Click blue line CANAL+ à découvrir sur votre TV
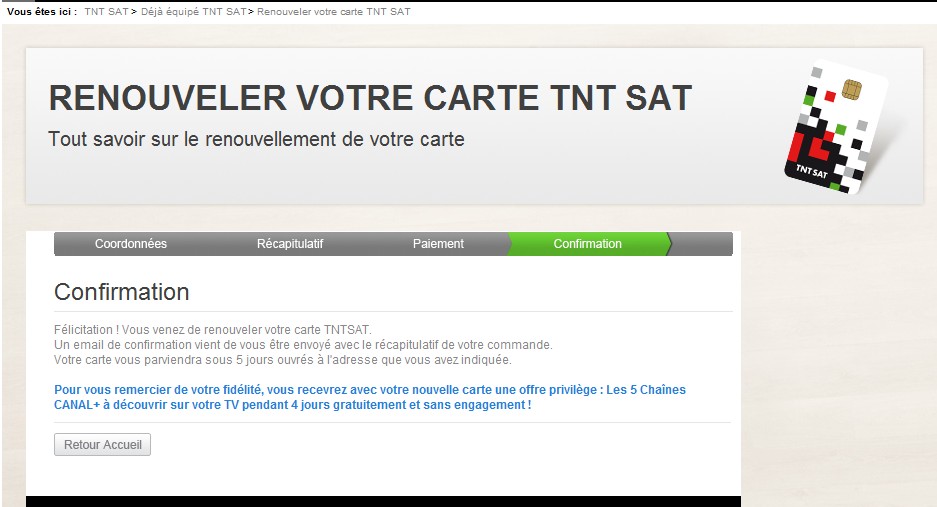This screenshot has width=937, height=507. (x=293, y=405)
